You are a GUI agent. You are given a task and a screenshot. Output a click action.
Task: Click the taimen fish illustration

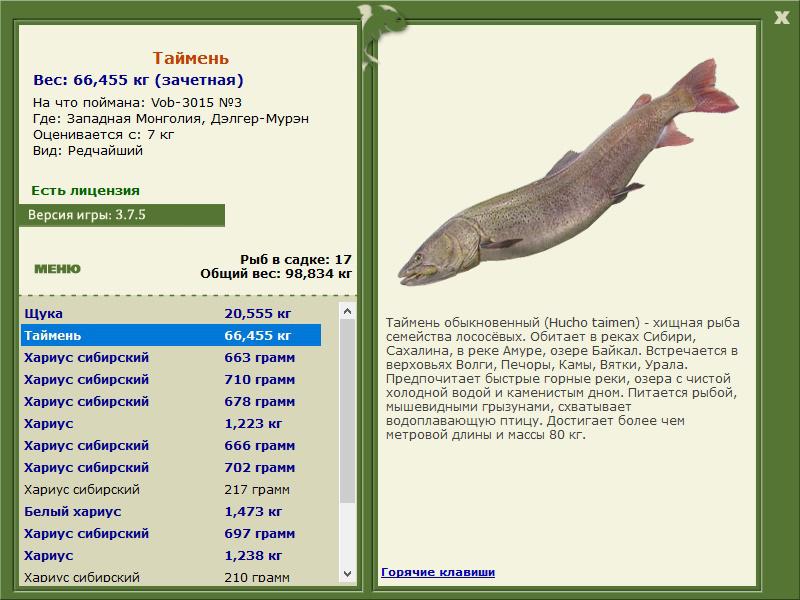567,173
